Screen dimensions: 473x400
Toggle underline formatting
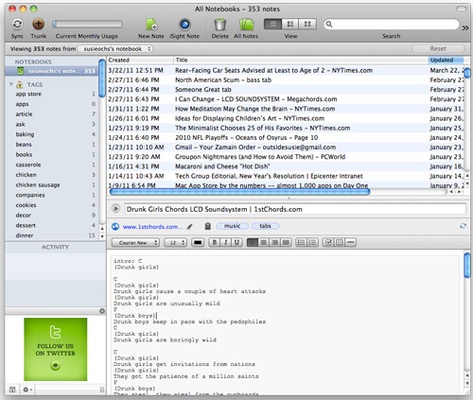tap(237, 243)
